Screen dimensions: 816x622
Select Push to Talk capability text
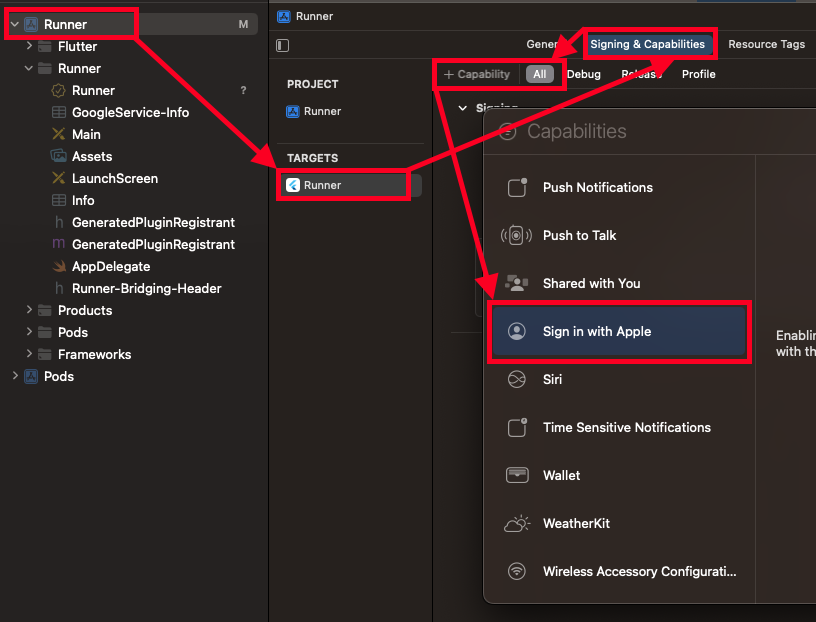coord(579,235)
